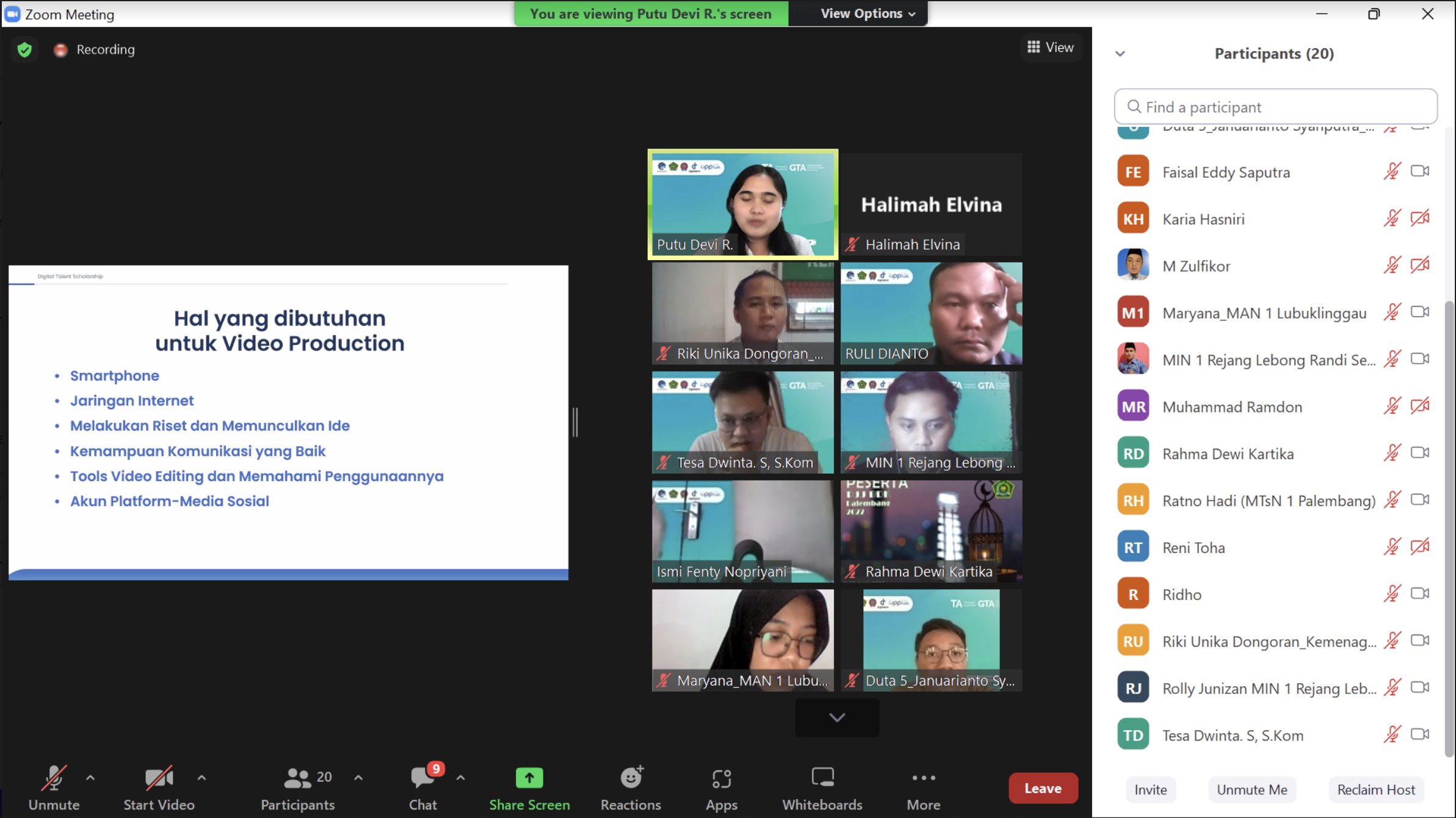Click the Find a participant search field

pyautogui.click(x=1276, y=107)
